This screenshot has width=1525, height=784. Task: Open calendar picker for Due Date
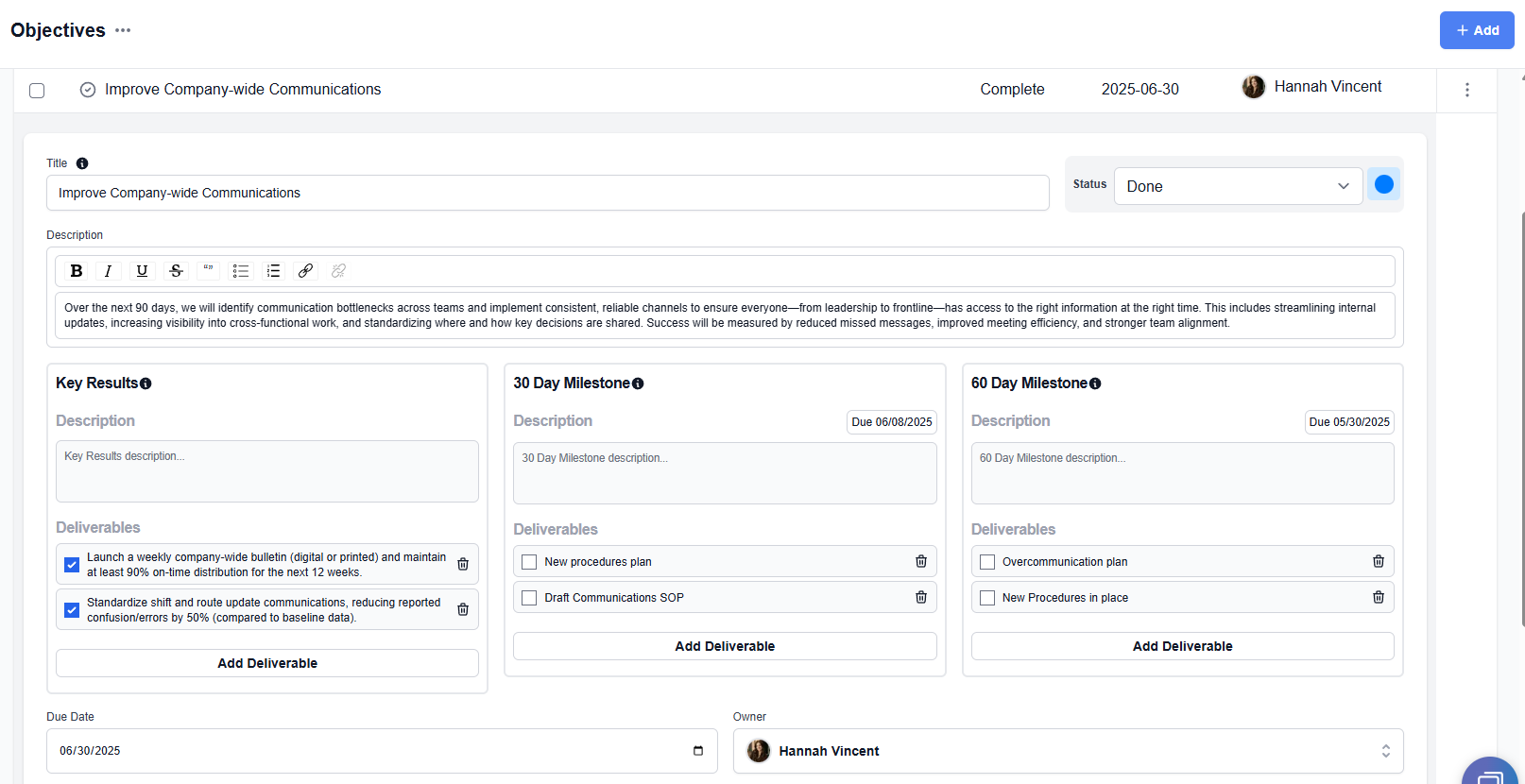click(698, 751)
